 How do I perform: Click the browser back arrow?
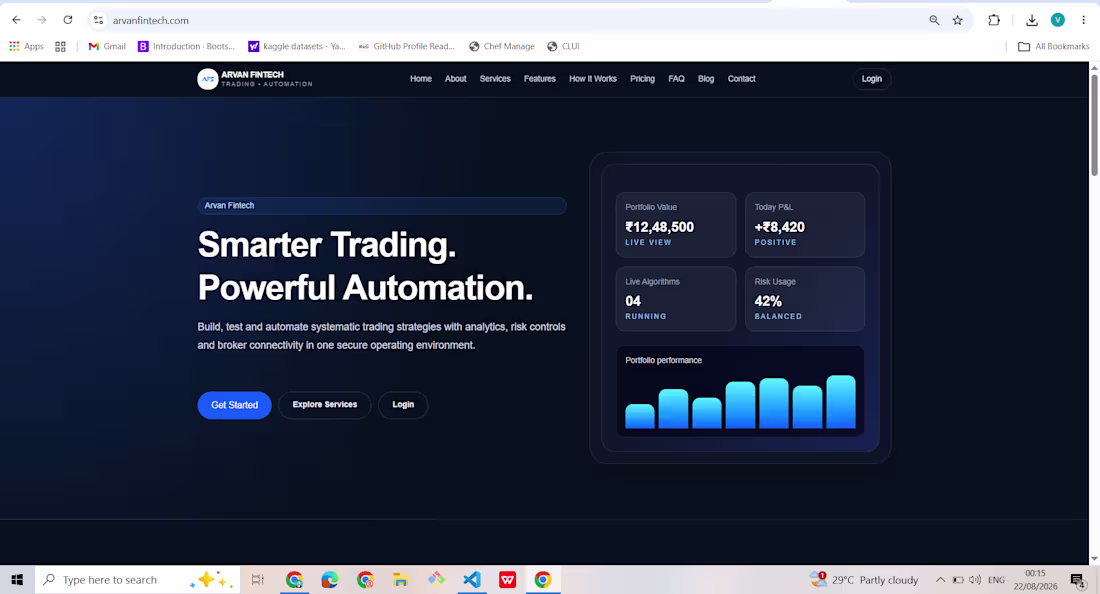pos(16,20)
